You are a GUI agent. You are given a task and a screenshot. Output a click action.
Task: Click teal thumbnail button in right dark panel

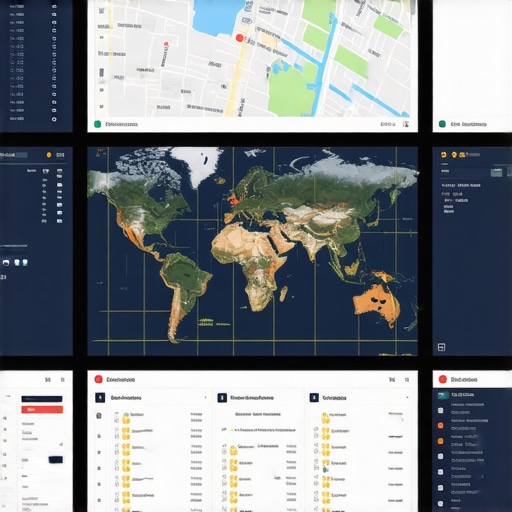[496, 172]
